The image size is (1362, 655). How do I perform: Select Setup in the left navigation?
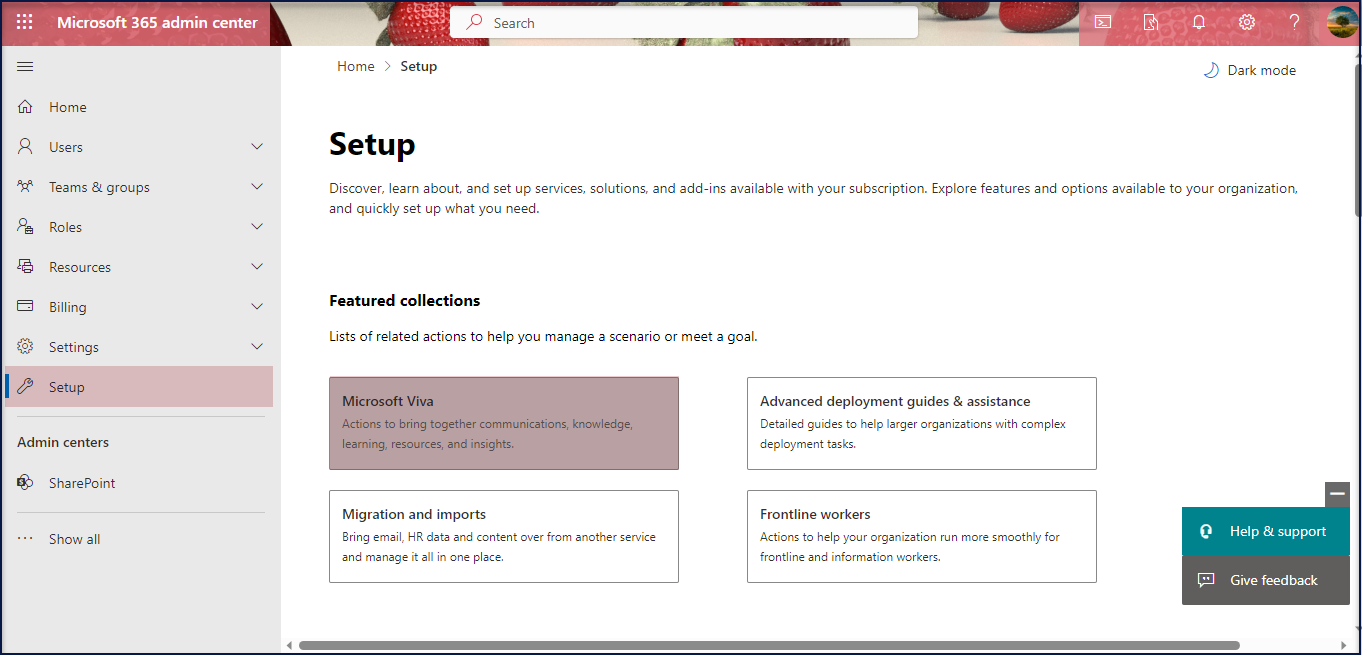[68, 386]
